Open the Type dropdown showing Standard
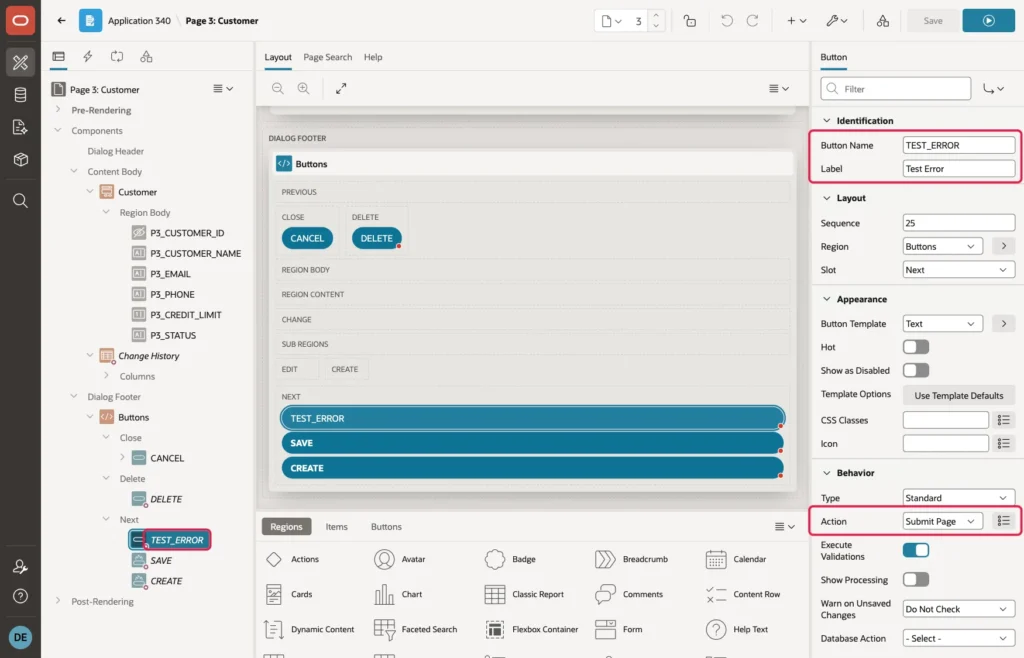Viewport: 1024px width, 658px height. 958,498
